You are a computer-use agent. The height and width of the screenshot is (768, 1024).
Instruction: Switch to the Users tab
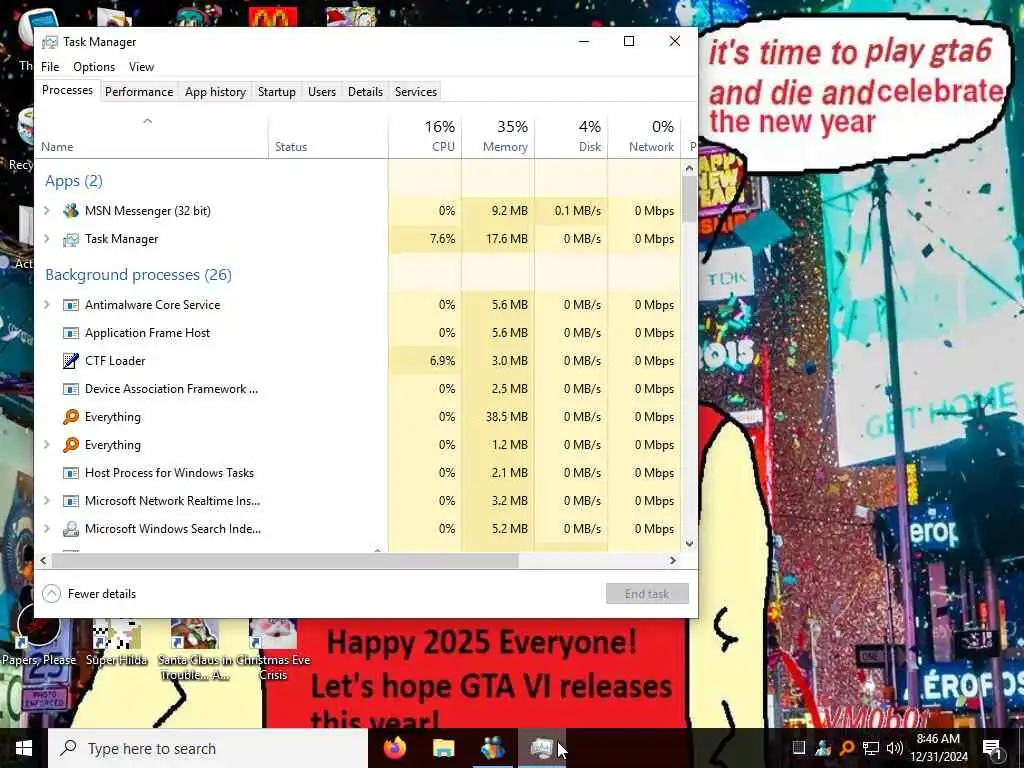[x=322, y=92]
